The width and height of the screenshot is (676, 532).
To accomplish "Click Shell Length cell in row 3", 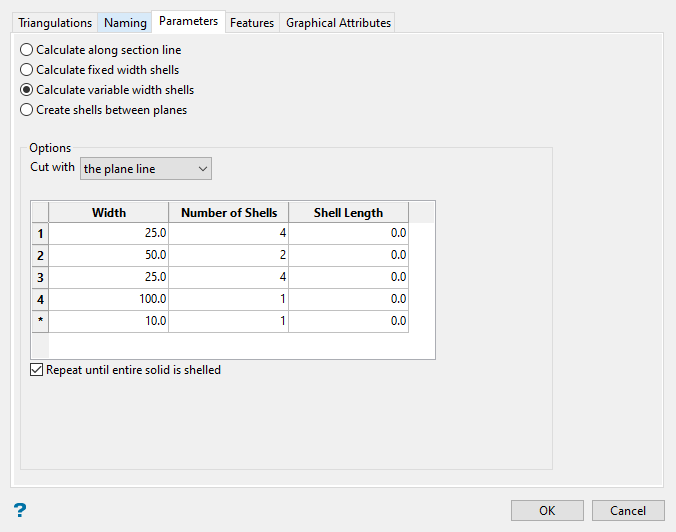I will pyautogui.click(x=348, y=277).
